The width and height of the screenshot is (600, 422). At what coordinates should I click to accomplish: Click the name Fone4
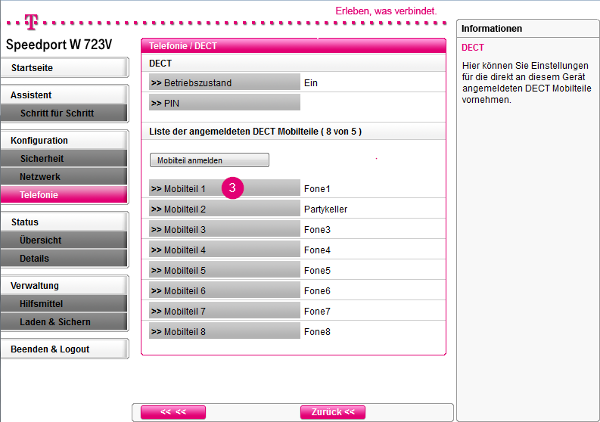(x=317, y=250)
